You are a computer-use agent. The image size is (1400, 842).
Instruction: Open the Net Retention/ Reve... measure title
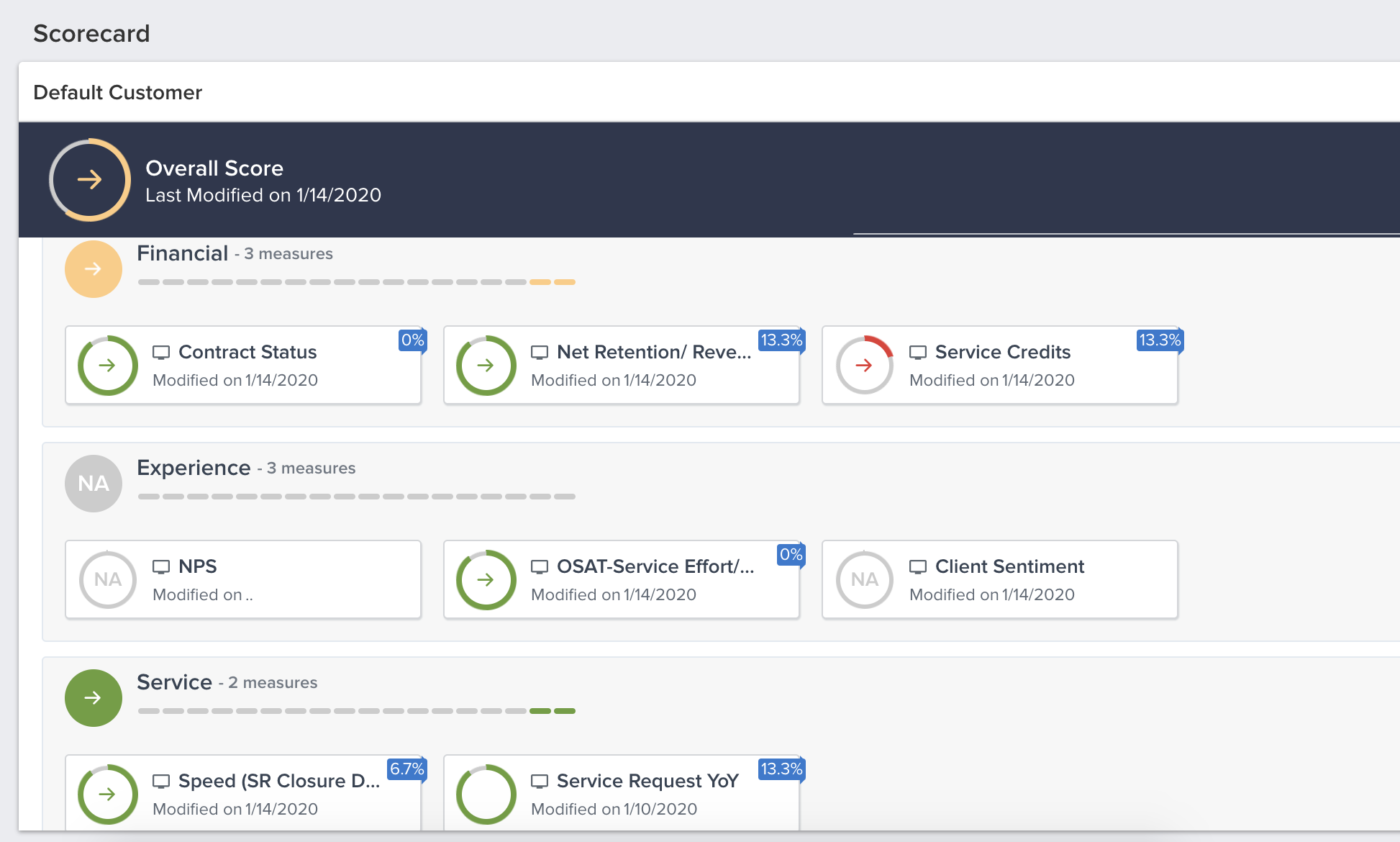click(654, 352)
